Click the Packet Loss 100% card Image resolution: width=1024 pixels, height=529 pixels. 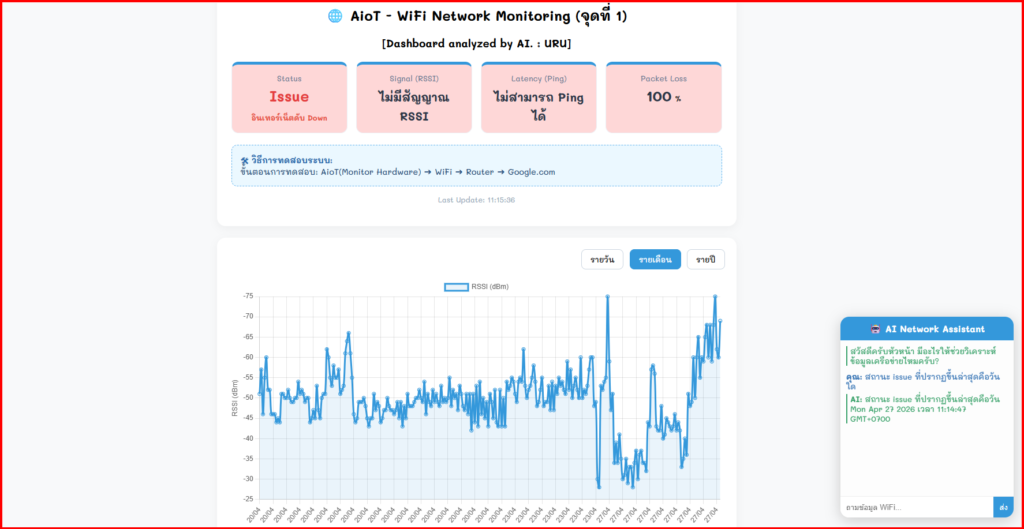(x=663, y=97)
